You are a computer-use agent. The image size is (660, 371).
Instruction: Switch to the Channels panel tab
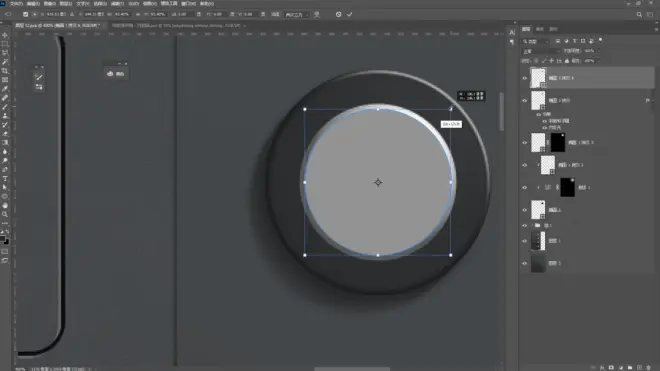(x=540, y=29)
